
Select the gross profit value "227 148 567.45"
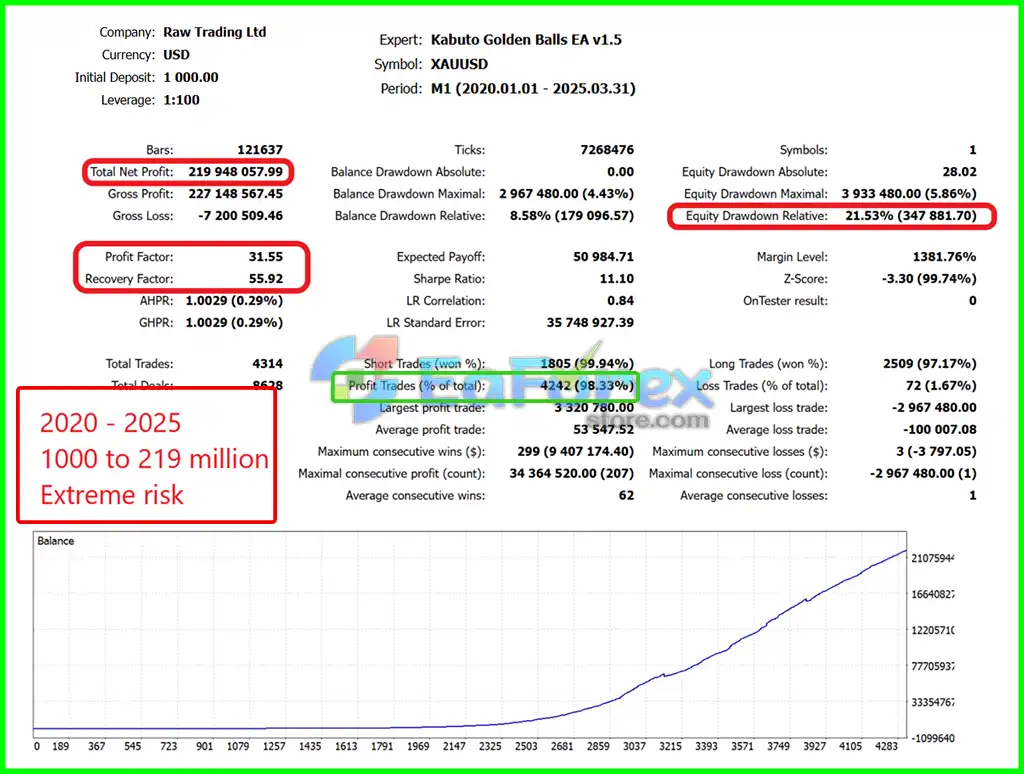[x=236, y=194]
